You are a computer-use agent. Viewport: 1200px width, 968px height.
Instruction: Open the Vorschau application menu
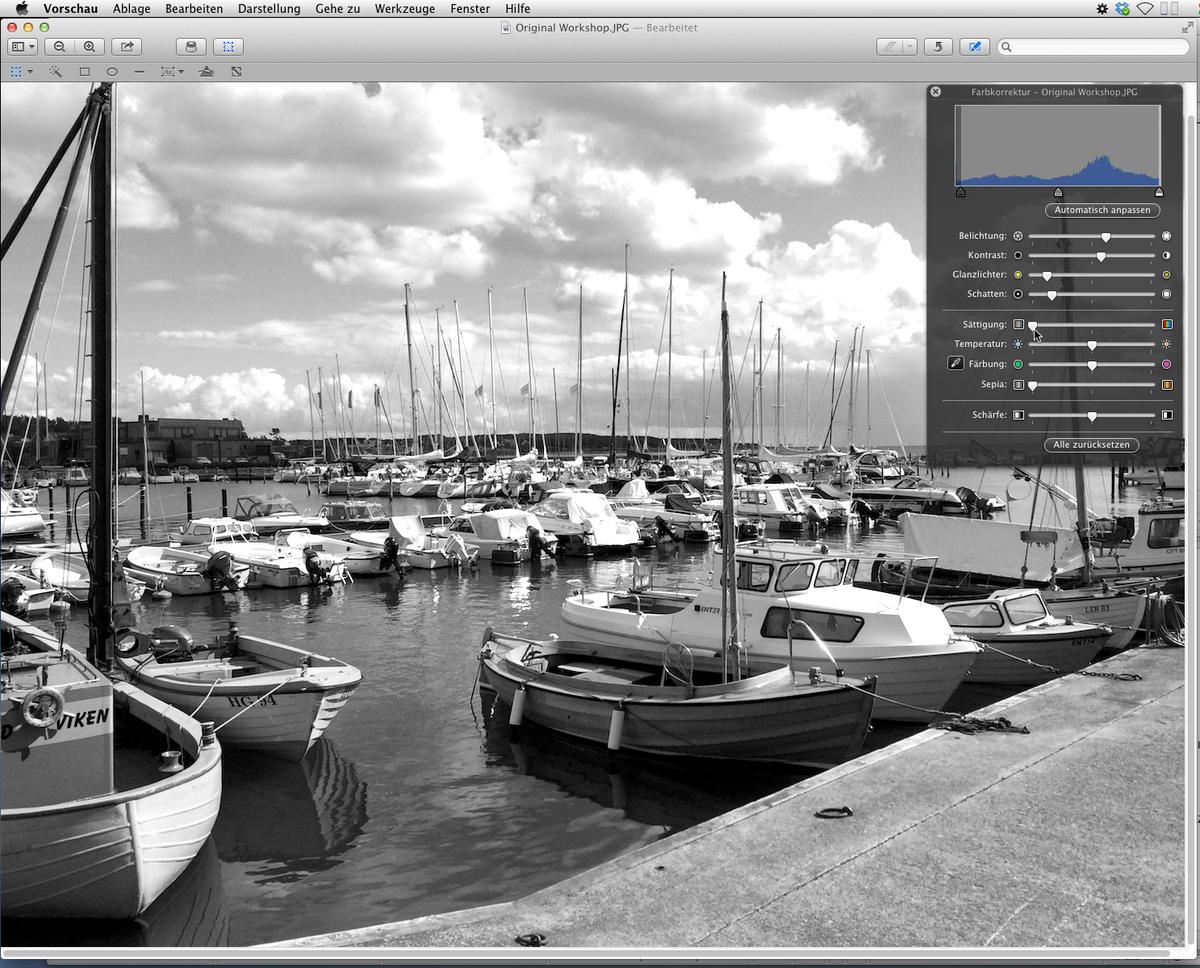(70, 9)
